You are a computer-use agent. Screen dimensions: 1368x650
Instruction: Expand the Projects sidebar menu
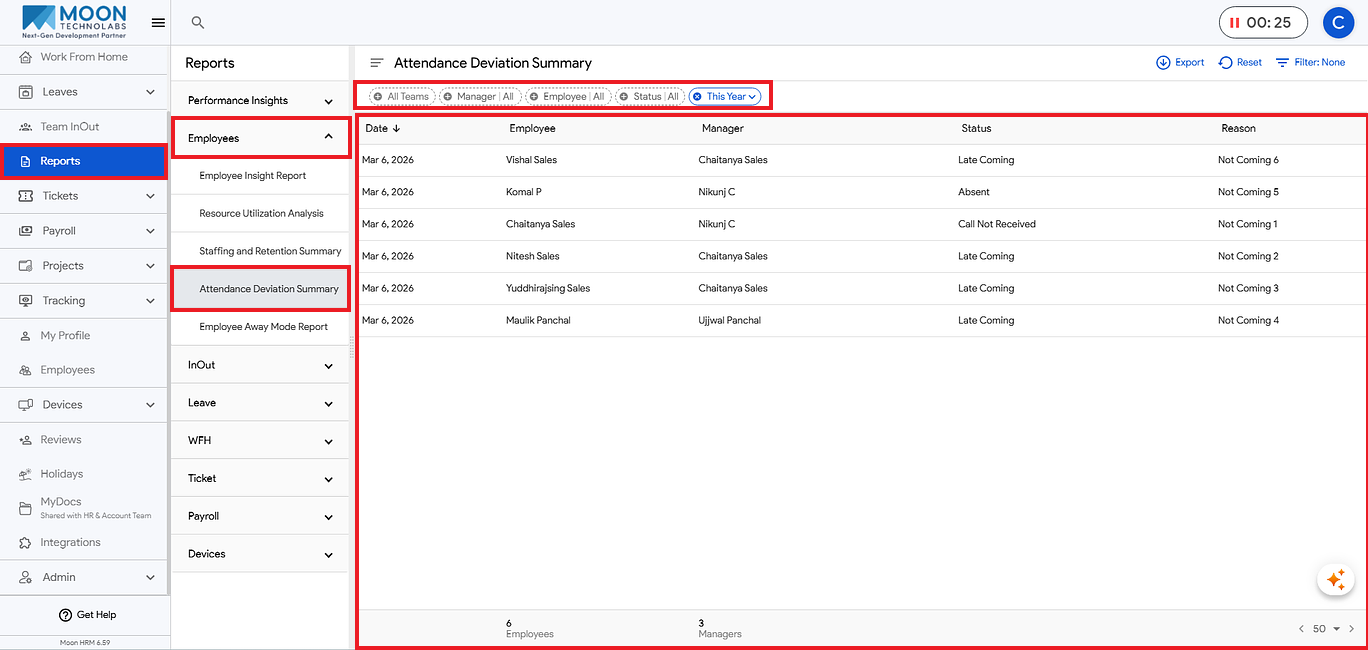(x=83, y=266)
